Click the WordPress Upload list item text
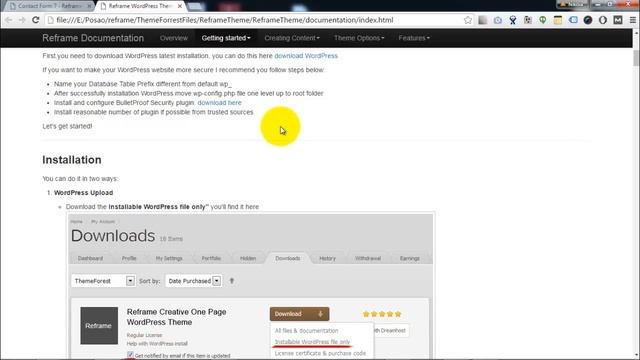The width and height of the screenshot is (640, 360). point(83,193)
